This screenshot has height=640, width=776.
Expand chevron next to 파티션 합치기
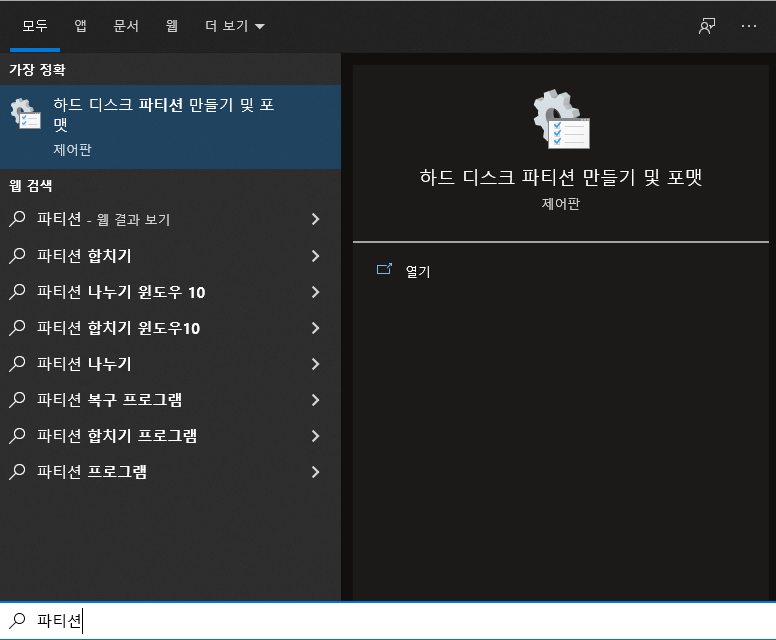coord(315,255)
